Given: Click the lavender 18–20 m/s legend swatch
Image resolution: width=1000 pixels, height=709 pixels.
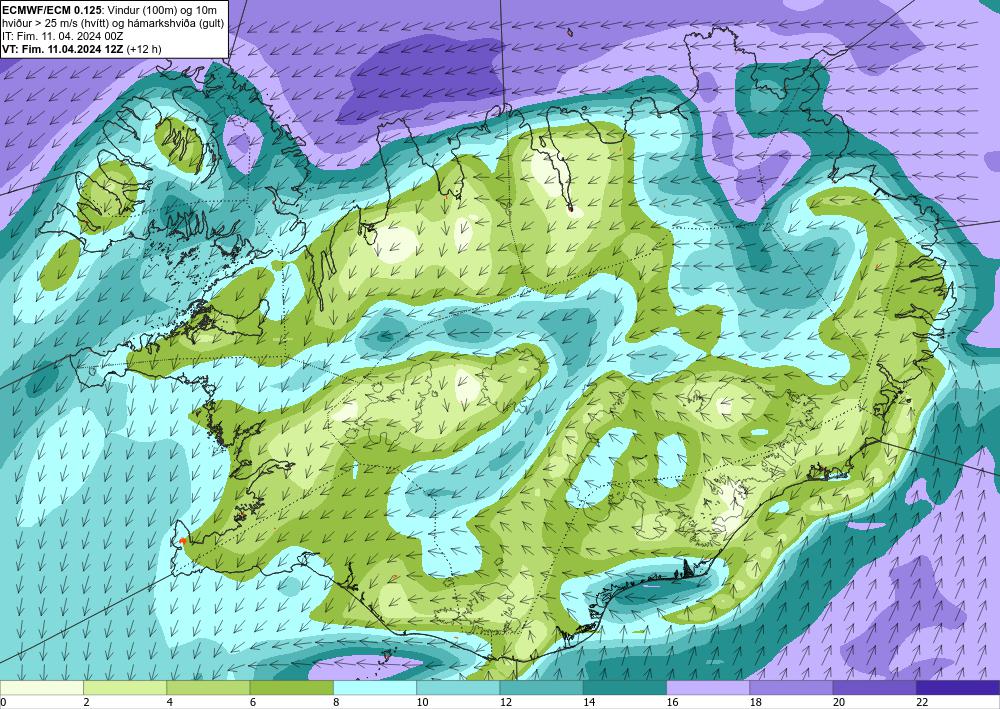Looking at the screenshot, I should click(x=791, y=688).
